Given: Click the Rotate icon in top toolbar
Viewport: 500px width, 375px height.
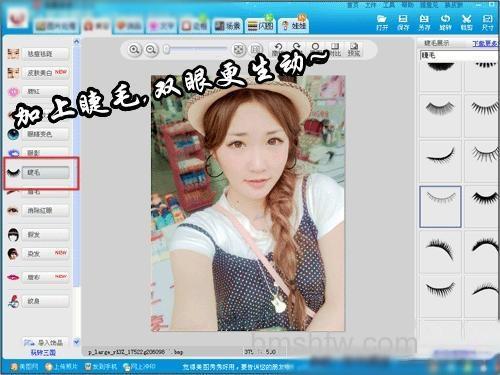Looking at the screenshot, I should [x=445, y=23].
